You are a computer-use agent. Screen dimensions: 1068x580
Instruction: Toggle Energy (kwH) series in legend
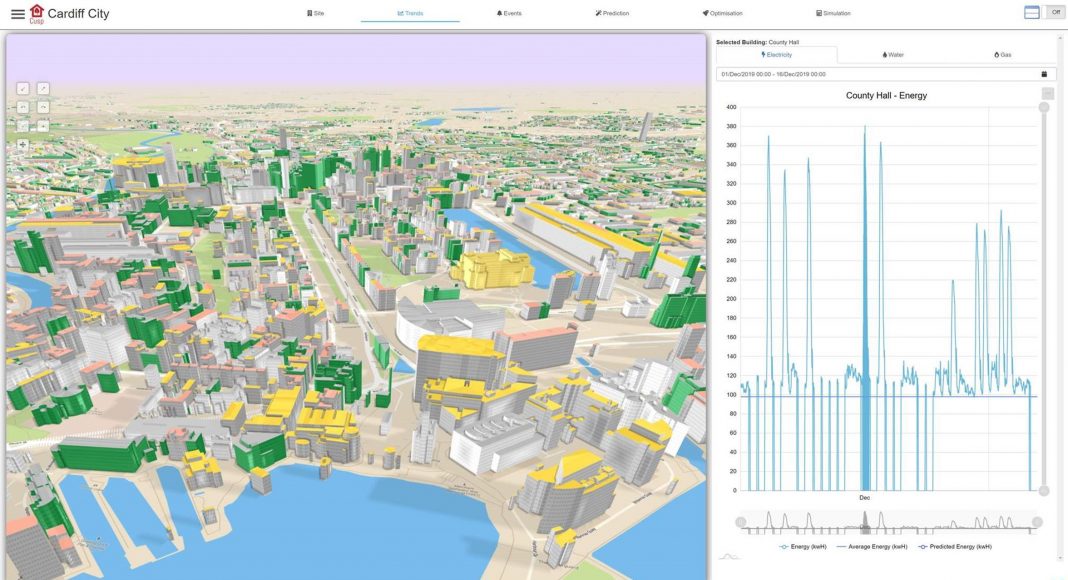point(807,546)
